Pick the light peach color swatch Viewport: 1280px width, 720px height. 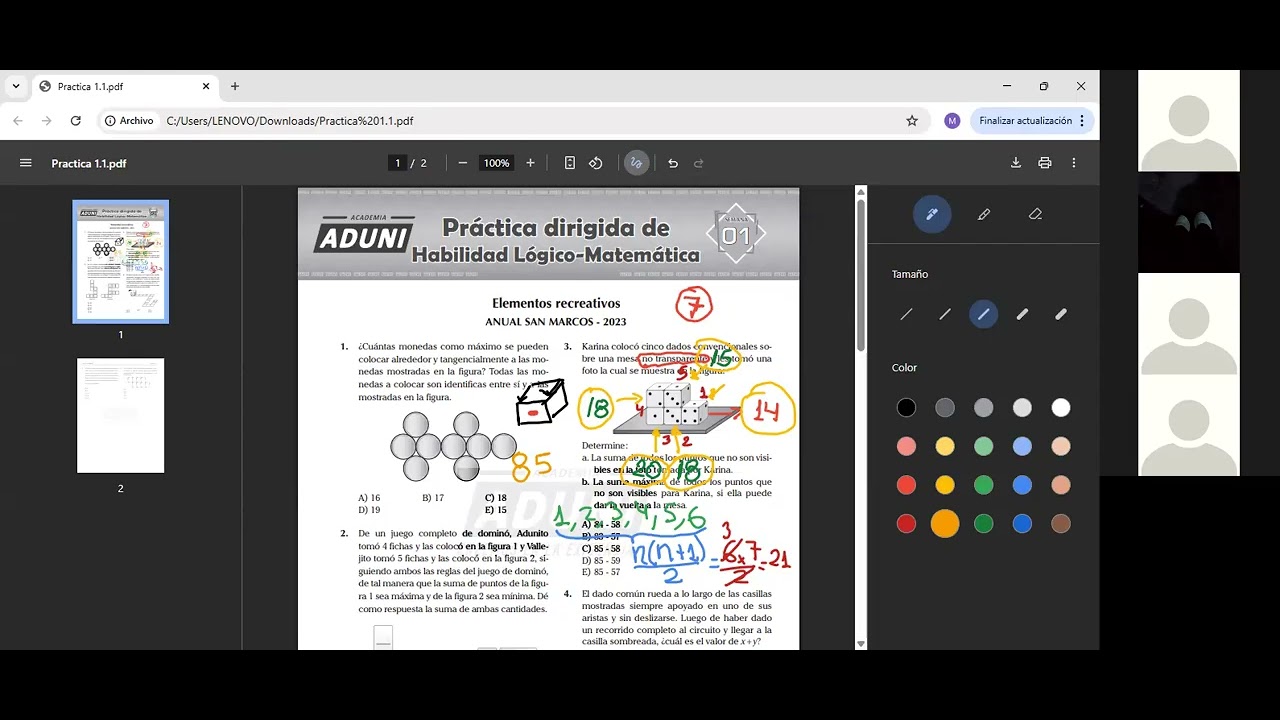(x=1061, y=446)
